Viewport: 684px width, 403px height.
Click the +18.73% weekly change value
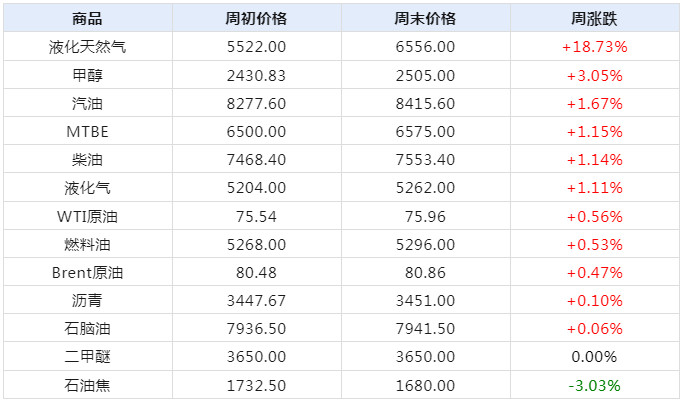[x=594, y=47]
